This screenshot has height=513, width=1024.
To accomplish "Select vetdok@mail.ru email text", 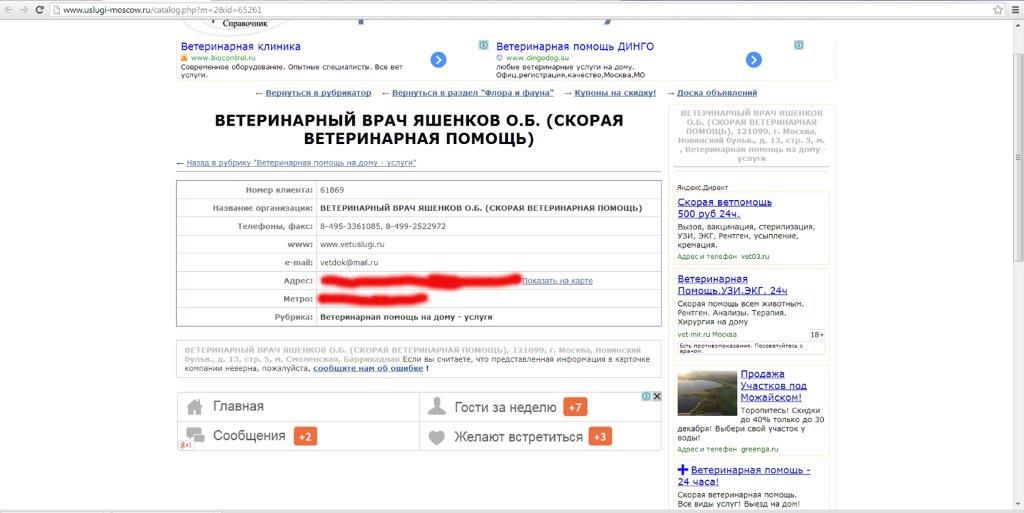I will [x=349, y=262].
